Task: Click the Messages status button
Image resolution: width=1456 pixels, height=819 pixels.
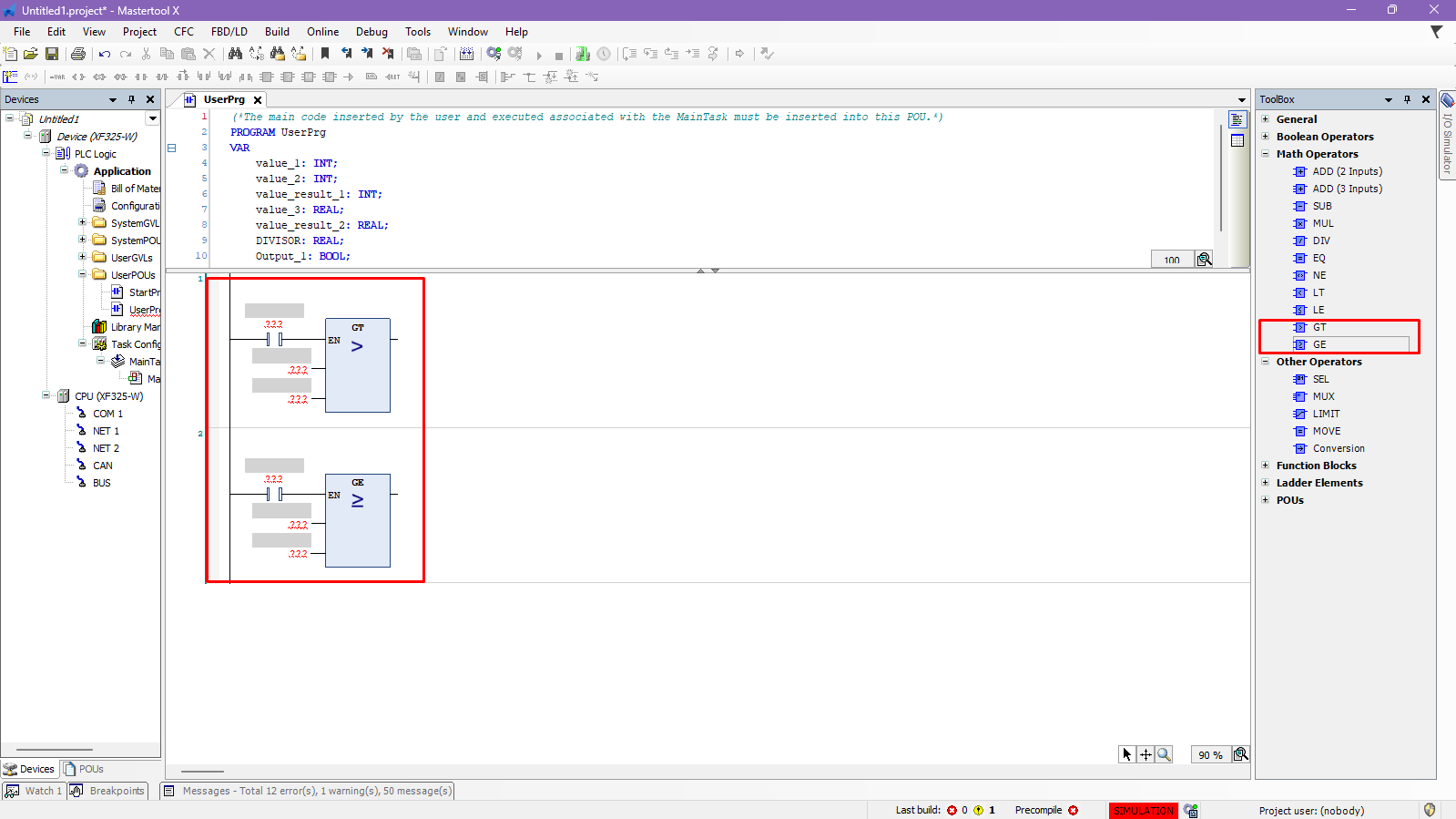Action: point(308,791)
